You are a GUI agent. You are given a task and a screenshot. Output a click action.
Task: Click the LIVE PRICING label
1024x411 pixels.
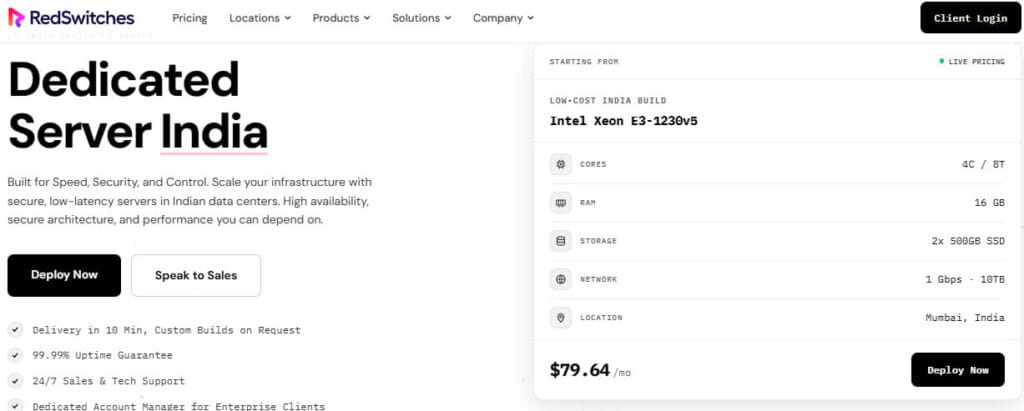pyautogui.click(x=977, y=61)
